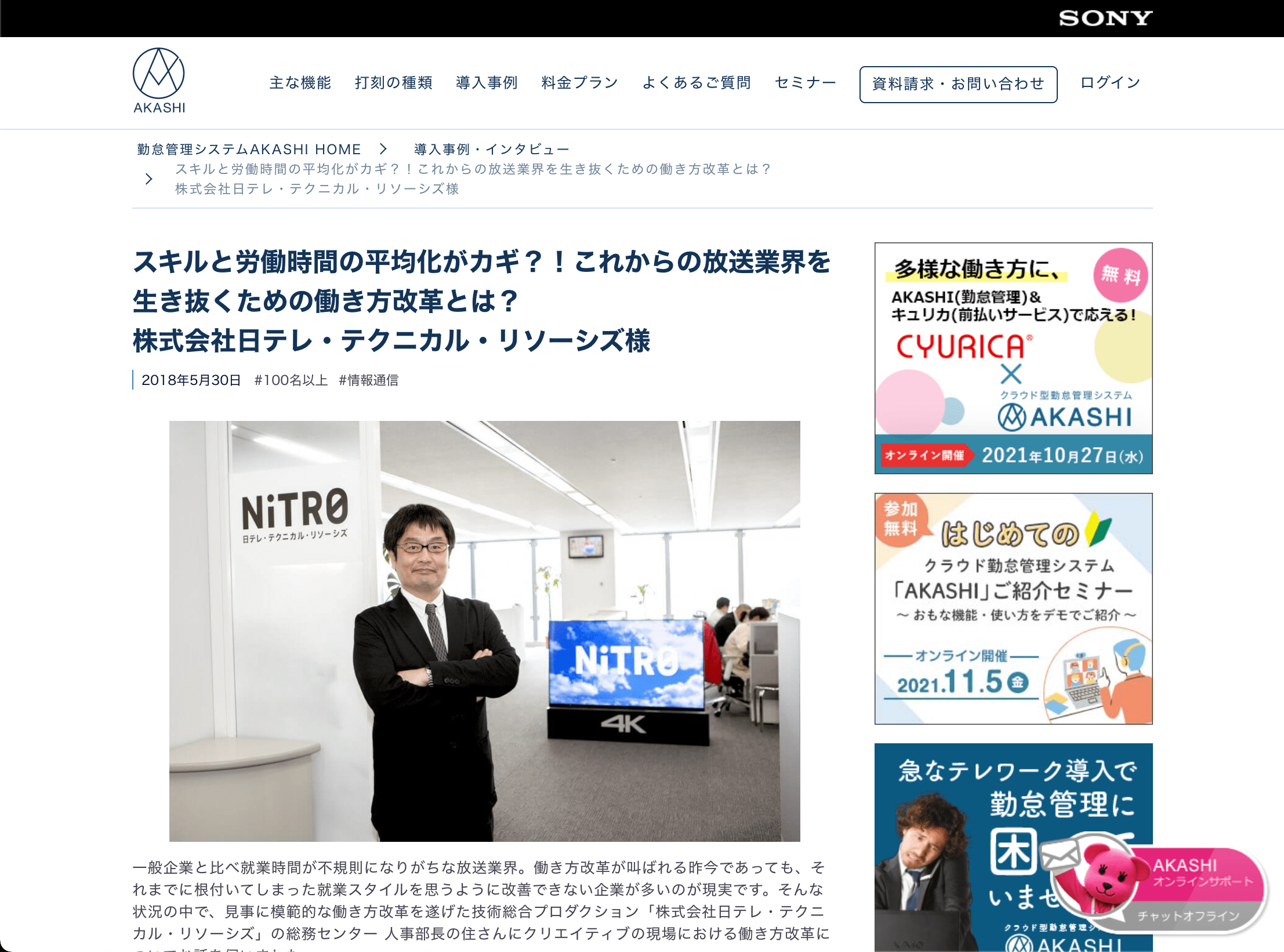
Task: Open the CYURICA × AKASHI seminar banner
Action: pos(1013,358)
